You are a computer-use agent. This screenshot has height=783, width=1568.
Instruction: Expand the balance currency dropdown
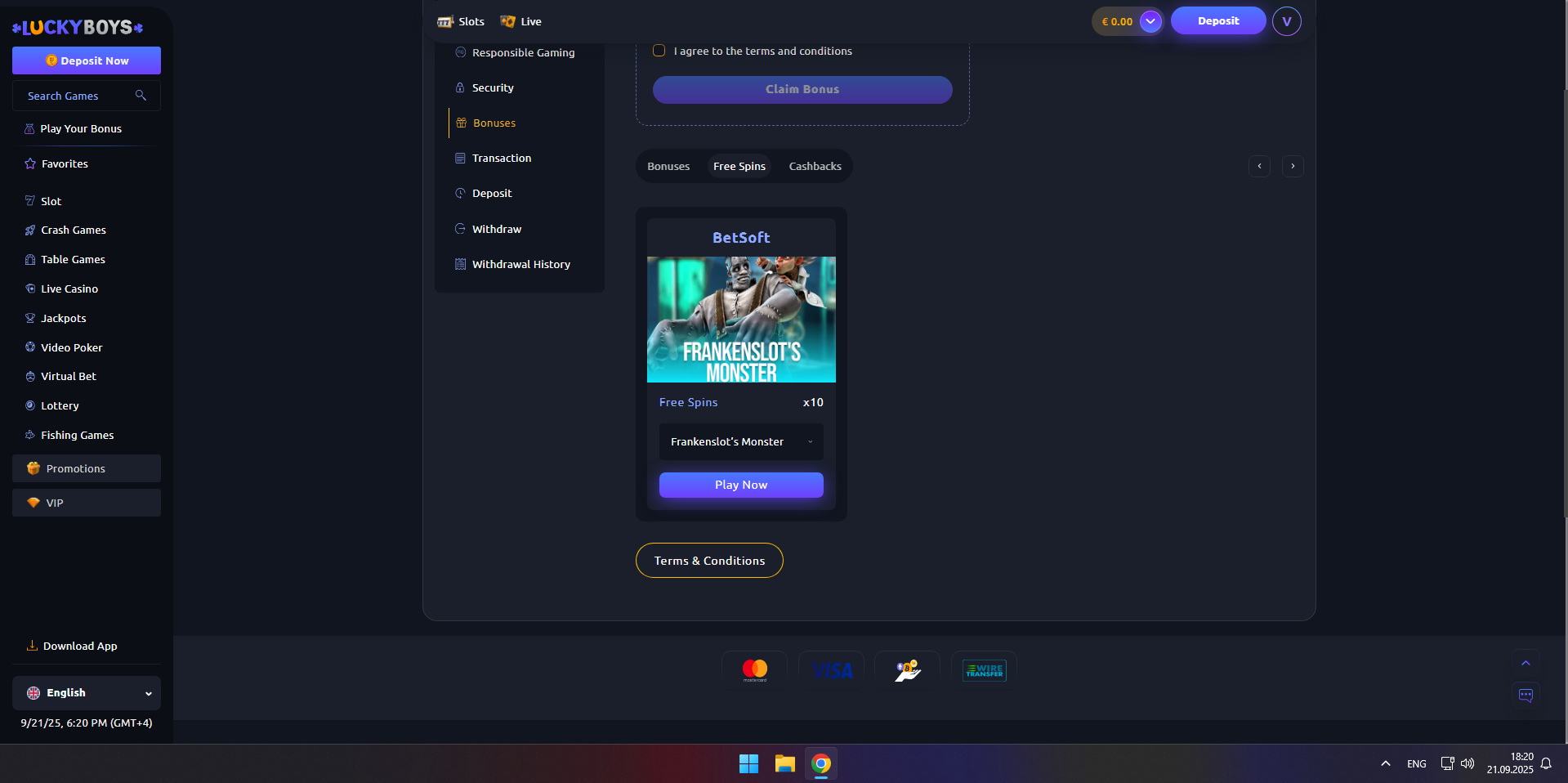(1150, 21)
